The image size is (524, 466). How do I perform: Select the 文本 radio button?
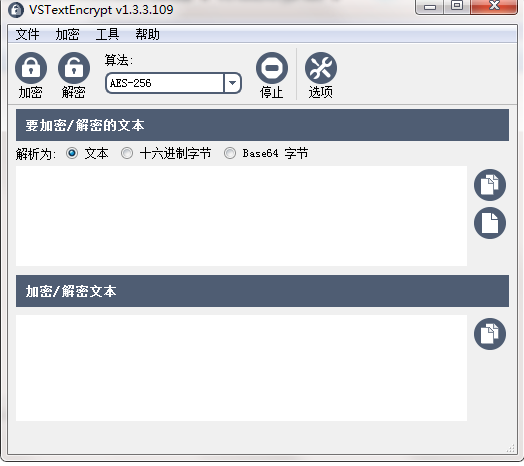[72, 153]
